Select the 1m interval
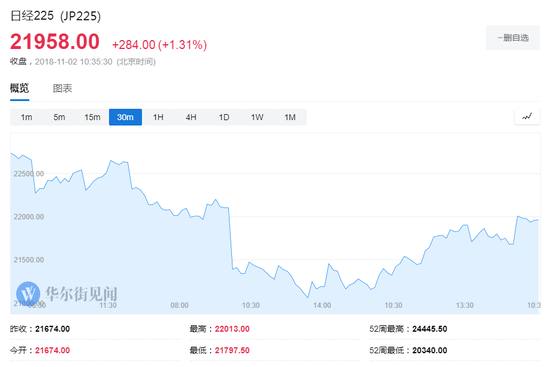This screenshot has height=367, width=550. (26, 117)
